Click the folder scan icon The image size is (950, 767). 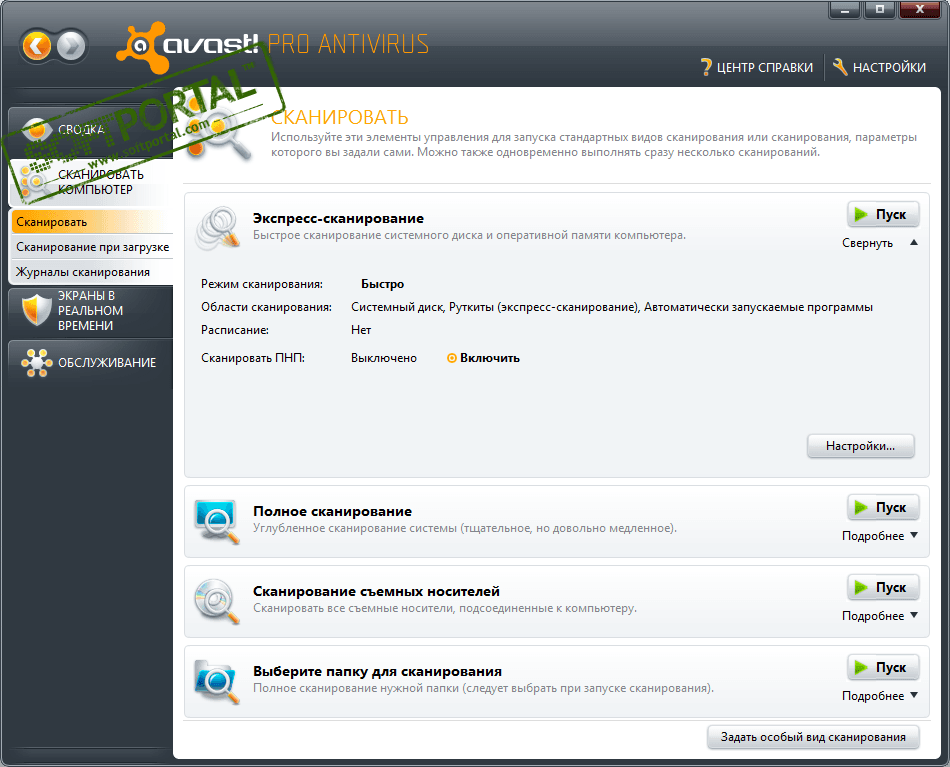(217, 681)
